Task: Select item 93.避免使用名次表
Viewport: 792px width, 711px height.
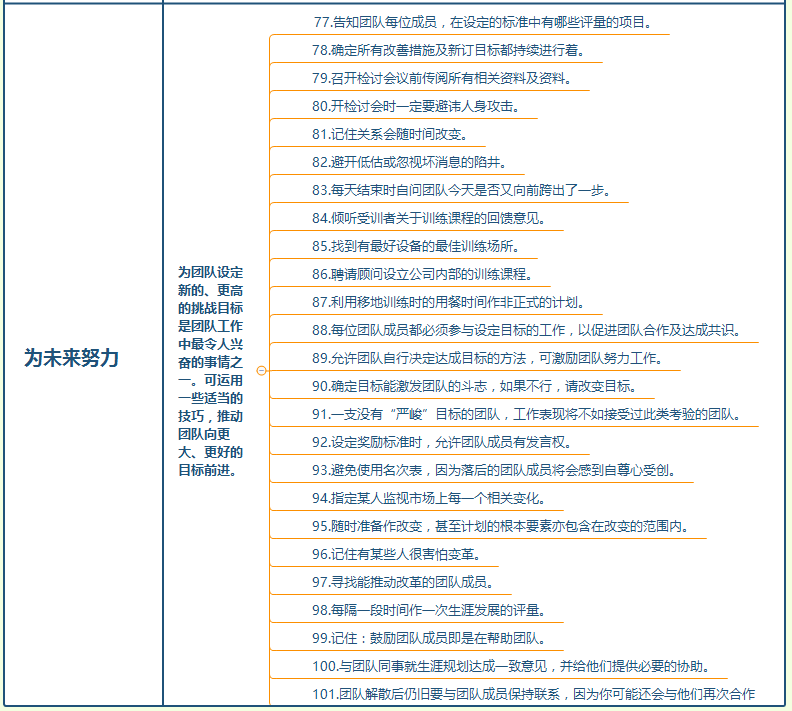Action: click(494, 471)
